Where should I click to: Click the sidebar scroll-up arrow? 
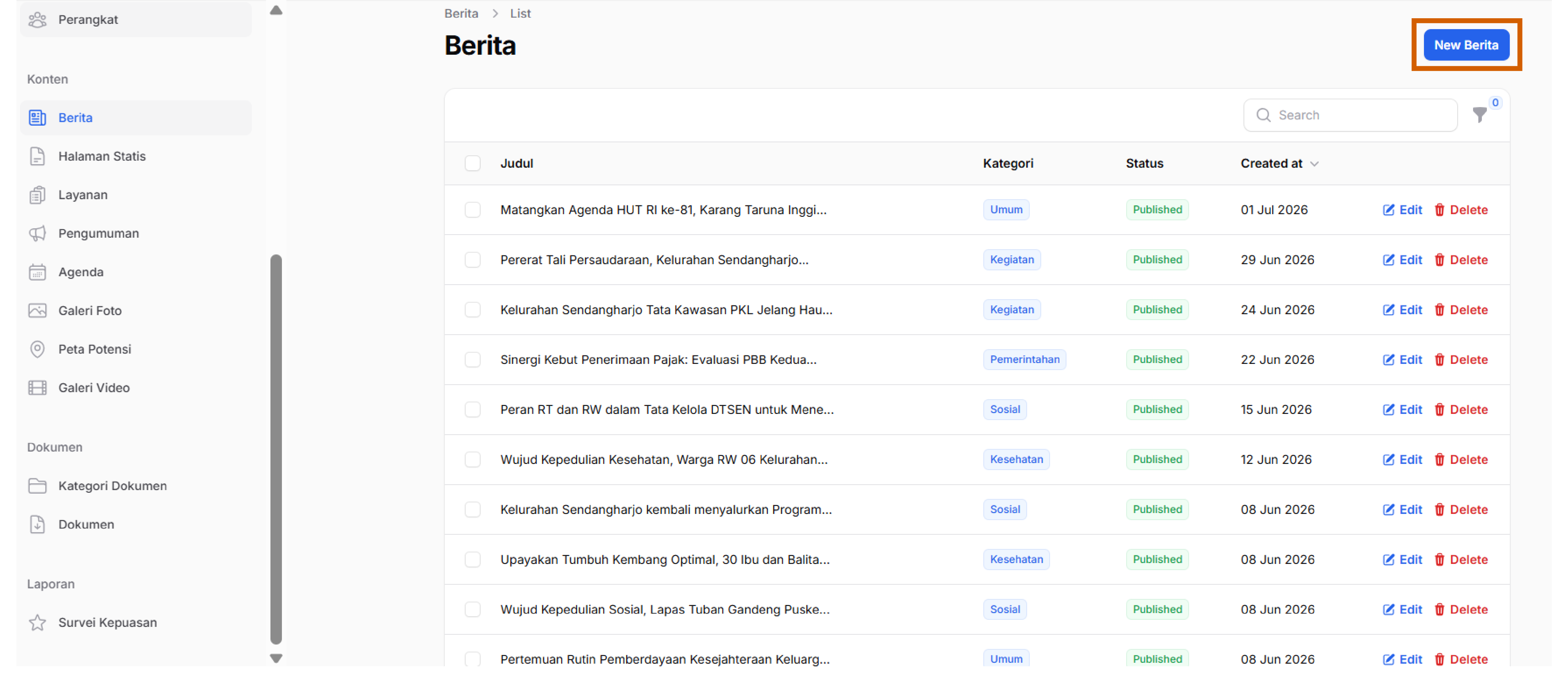pyautogui.click(x=276, y=10)
